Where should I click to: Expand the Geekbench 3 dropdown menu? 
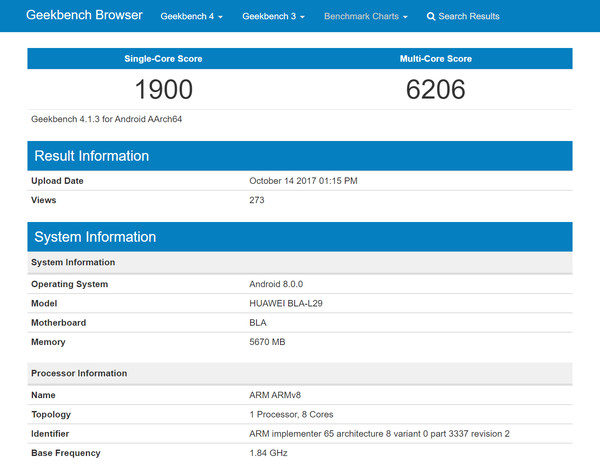pos(273,16)
